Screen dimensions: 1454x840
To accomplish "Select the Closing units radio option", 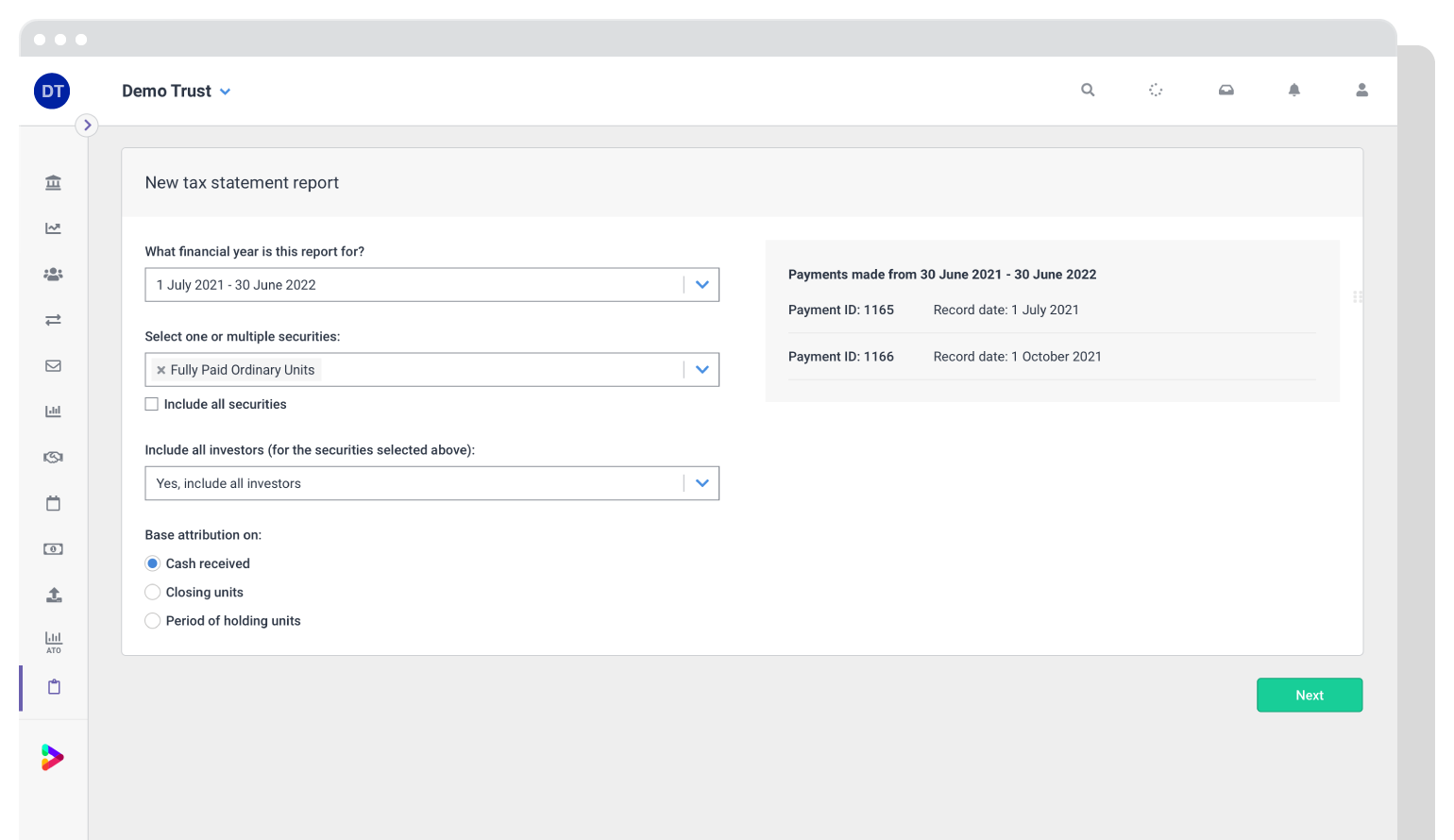I will 152,592.
